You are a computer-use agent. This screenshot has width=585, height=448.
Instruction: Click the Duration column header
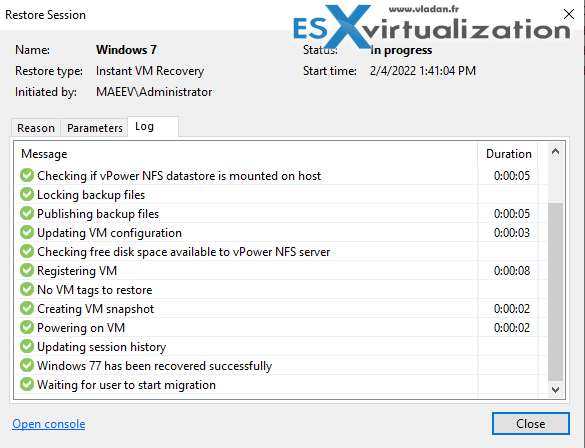(x=508, y=154)
